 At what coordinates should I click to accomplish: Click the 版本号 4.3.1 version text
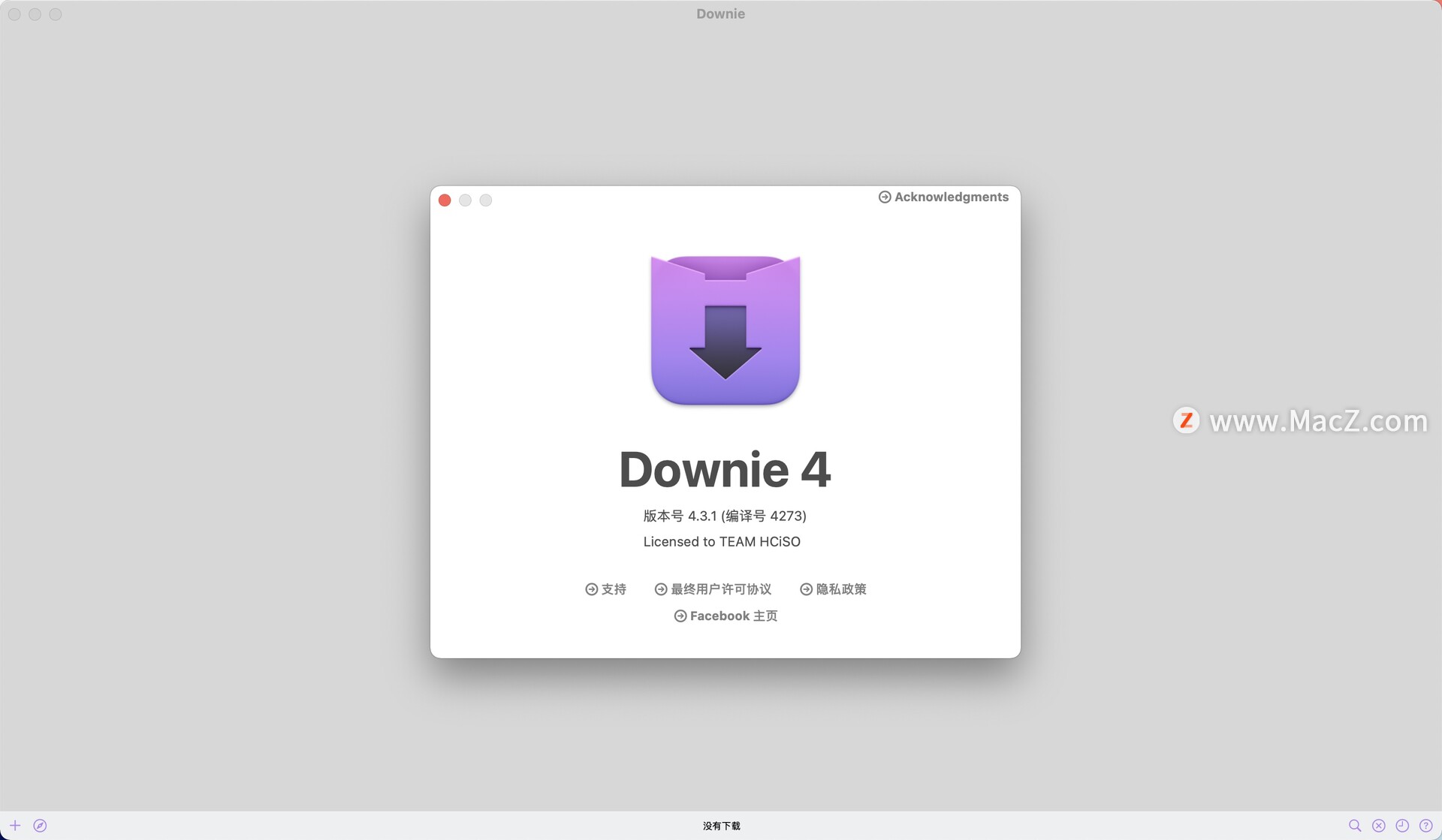tap(725, 516)
